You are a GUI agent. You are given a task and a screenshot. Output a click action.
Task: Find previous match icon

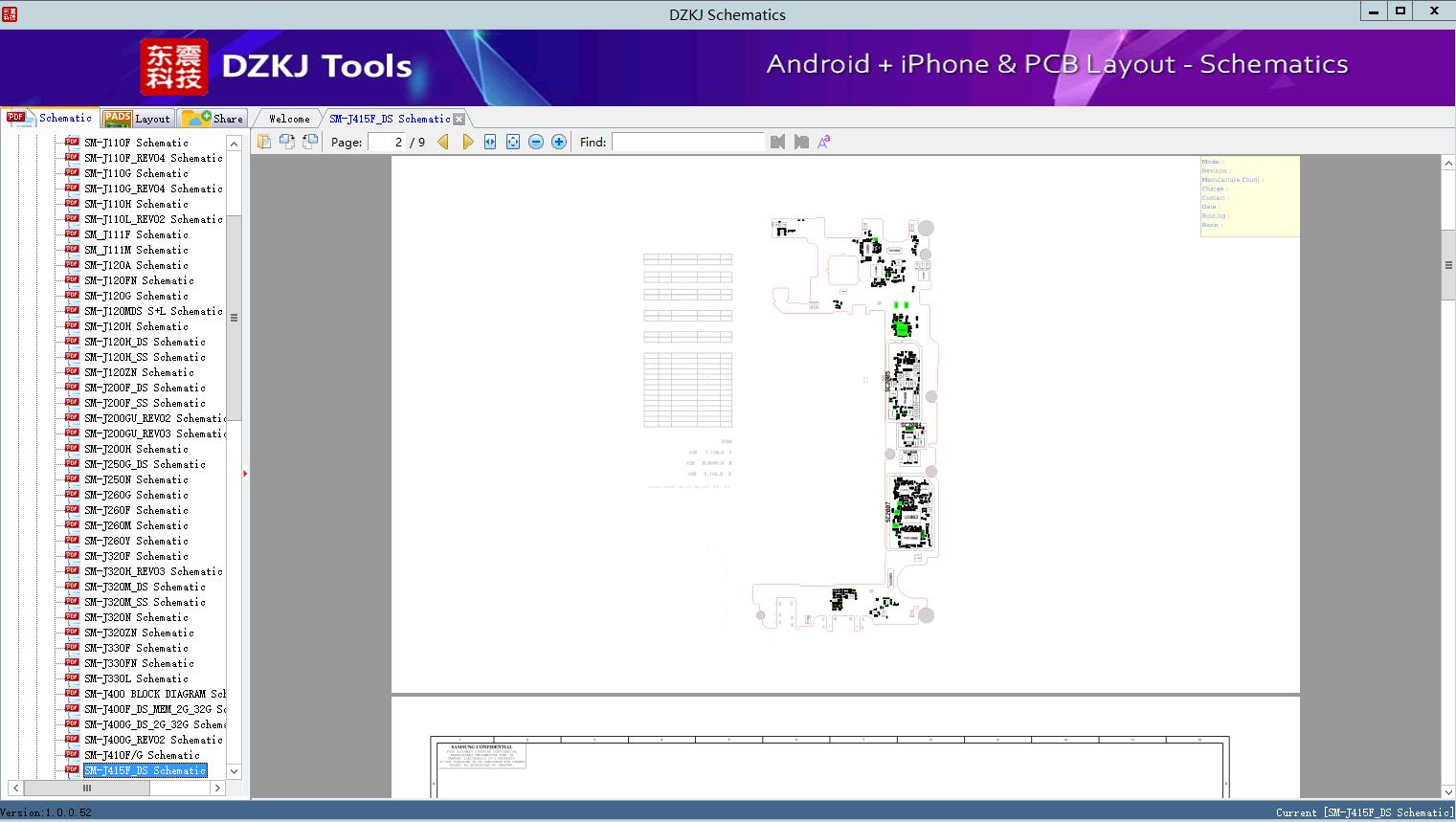tap(777, 142)
